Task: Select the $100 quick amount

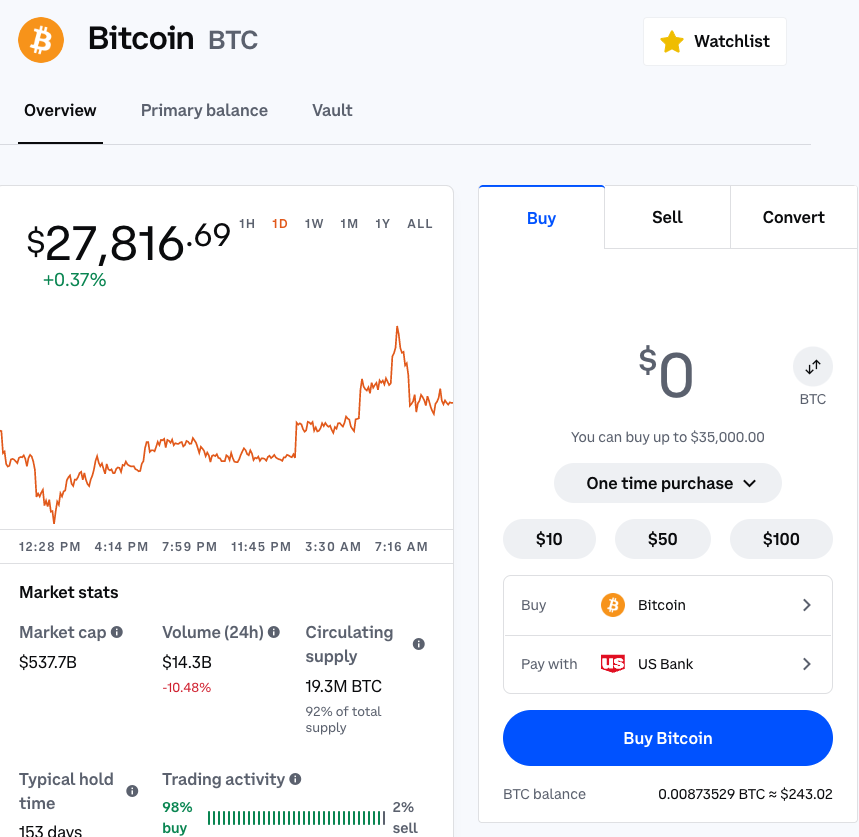Action: pyautogui.click(x=781, y=539)
